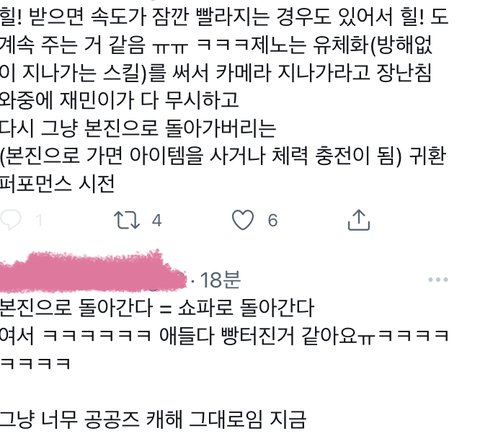Click the text 퍼포먼스 시전
Screen dimensions: 480x436
(x=57, y=184)
